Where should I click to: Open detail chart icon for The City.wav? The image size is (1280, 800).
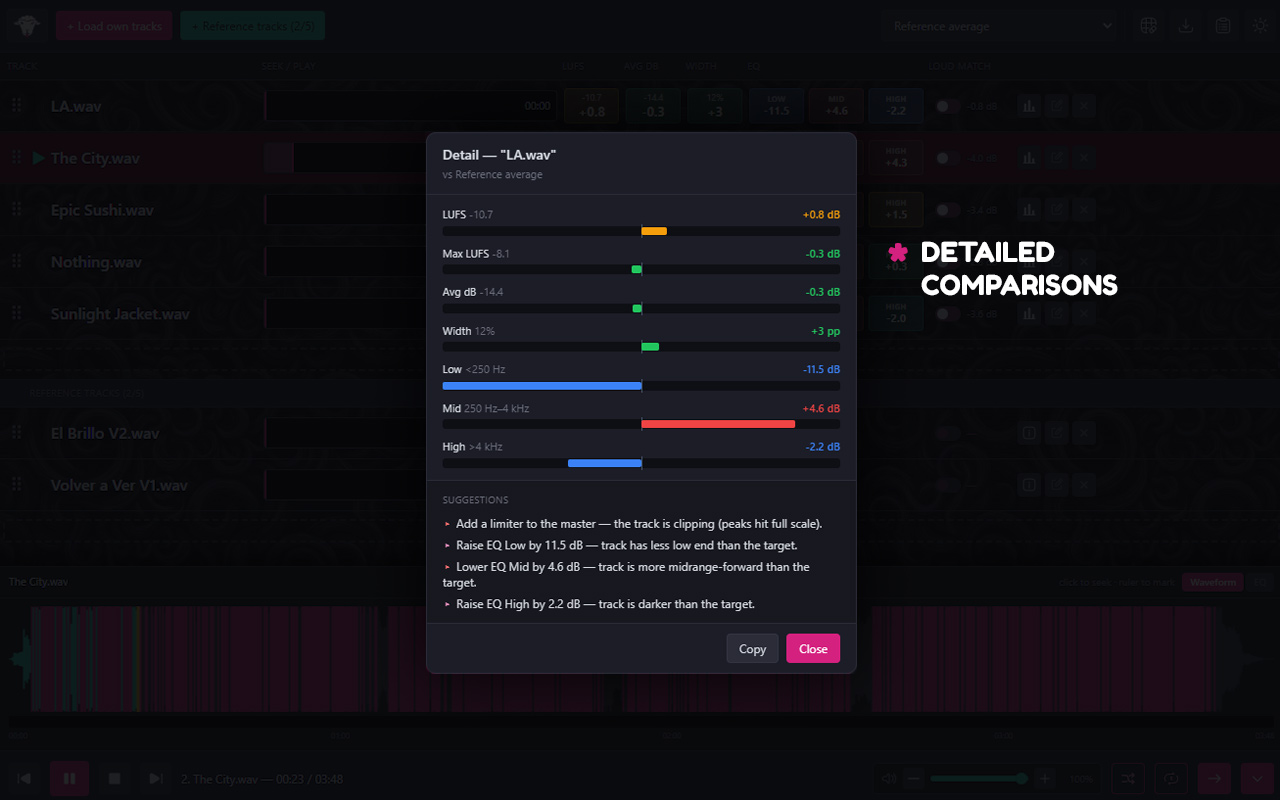point(1029,158)
